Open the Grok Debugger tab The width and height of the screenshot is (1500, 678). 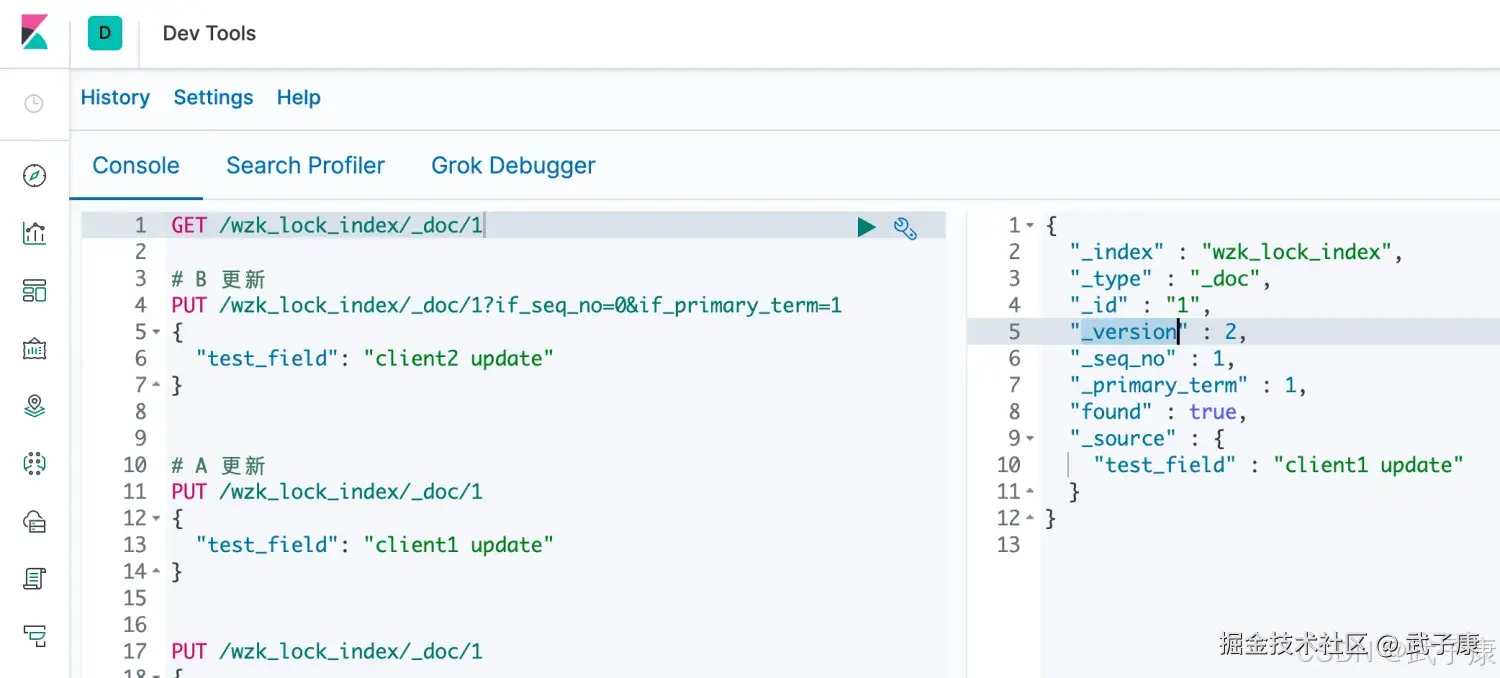click(512, 165)
